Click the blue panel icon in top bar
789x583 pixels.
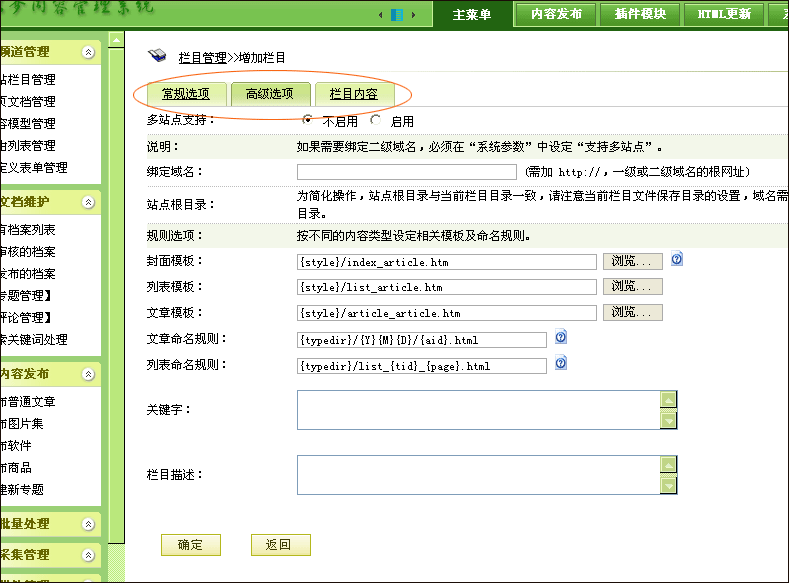[x=397, y=15]
